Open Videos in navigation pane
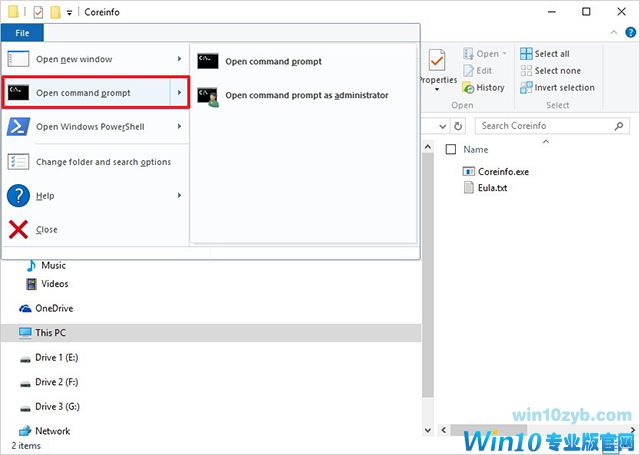 [x=47, y=284]
